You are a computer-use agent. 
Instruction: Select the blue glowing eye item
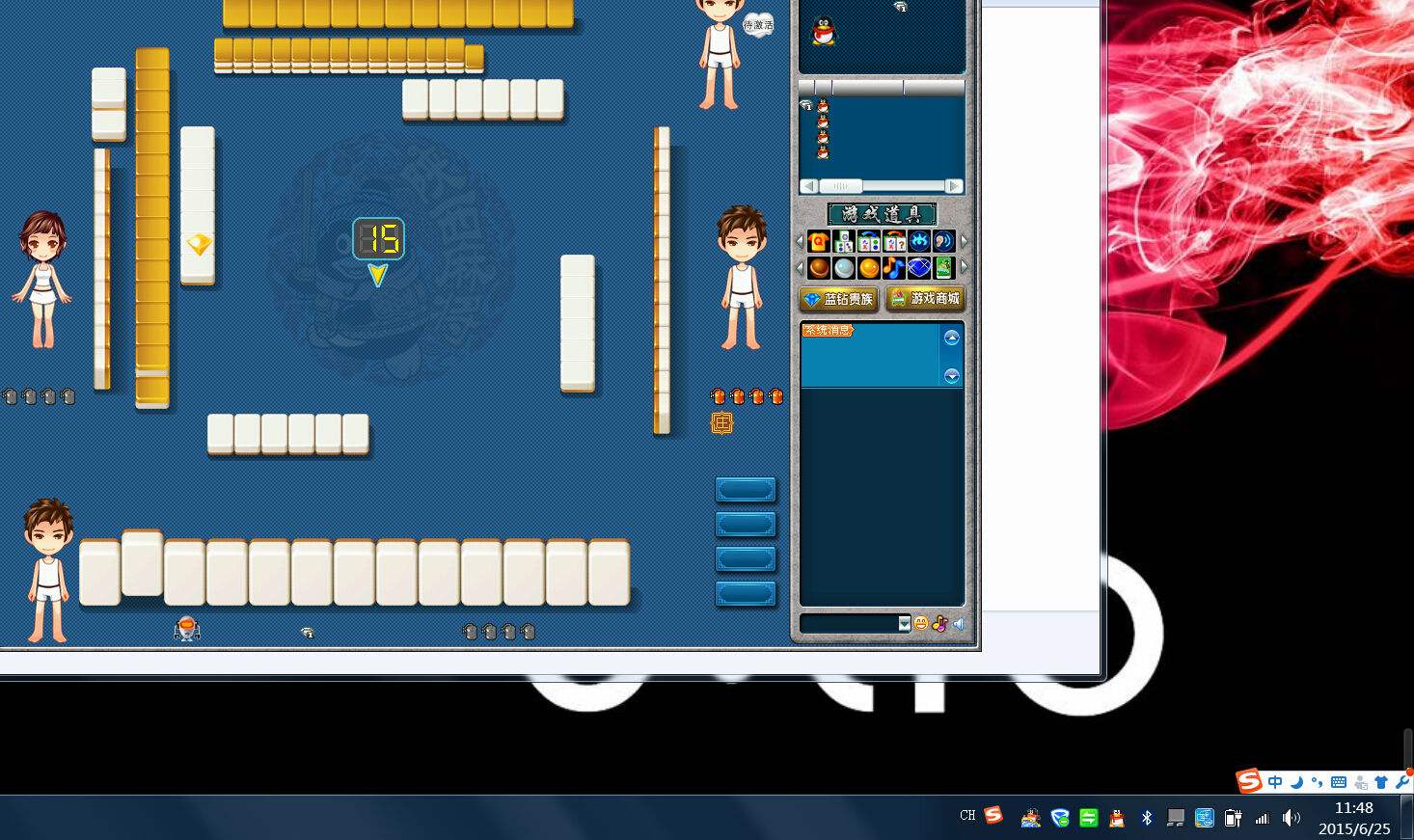coord(919,241)
